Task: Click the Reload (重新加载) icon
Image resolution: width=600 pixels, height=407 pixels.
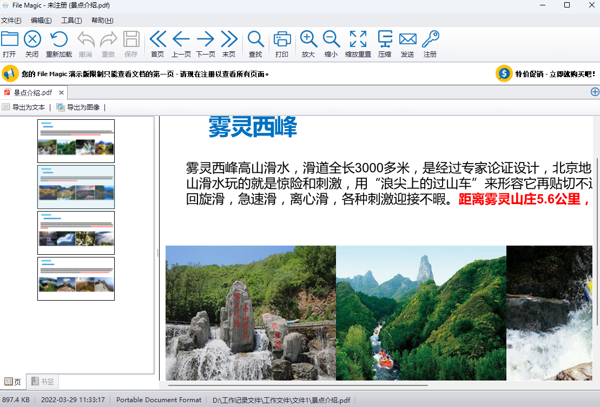Action: pyautogui.click(x=59, y=43)
